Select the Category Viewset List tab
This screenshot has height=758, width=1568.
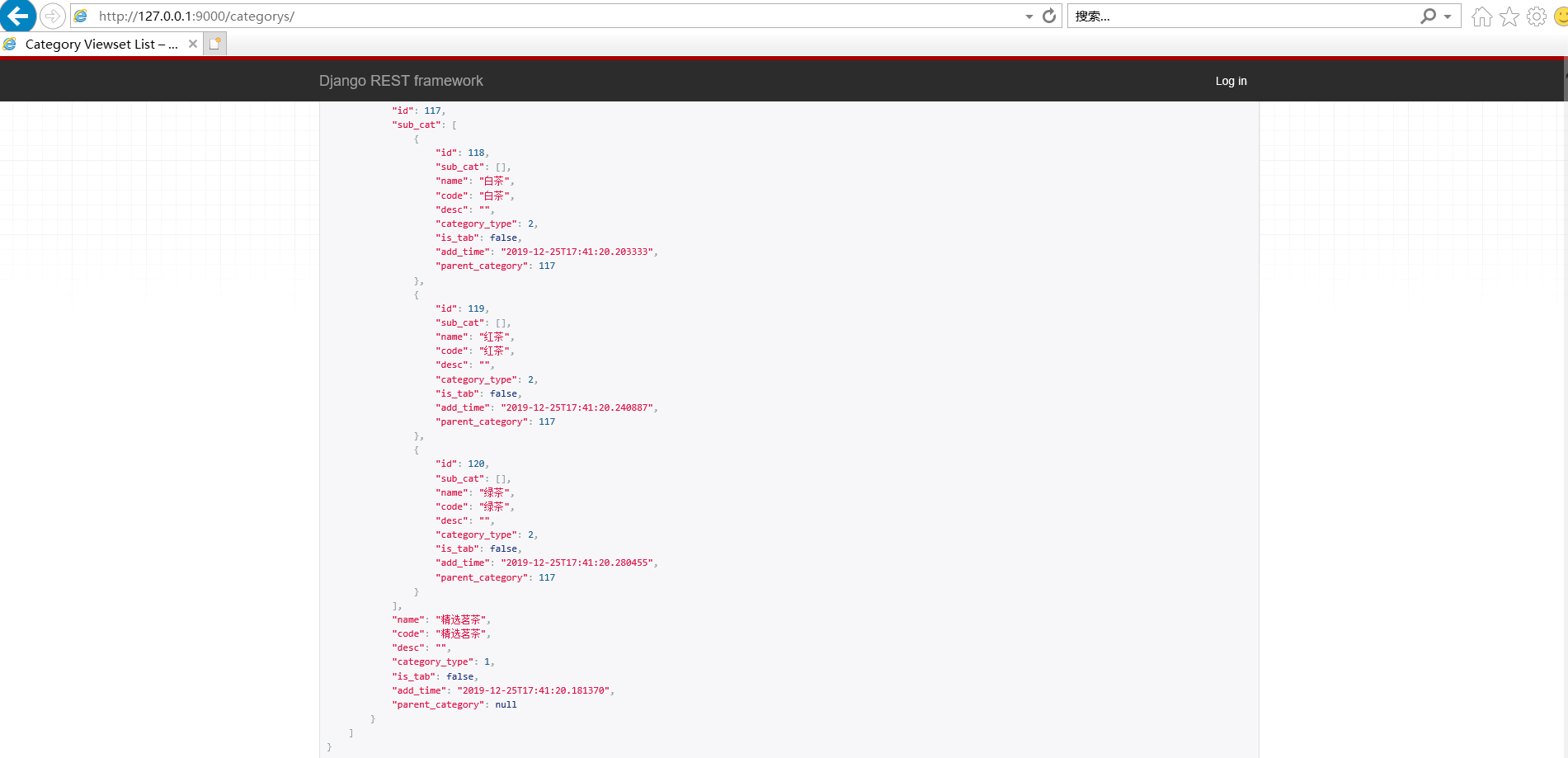tap(101, 45)
